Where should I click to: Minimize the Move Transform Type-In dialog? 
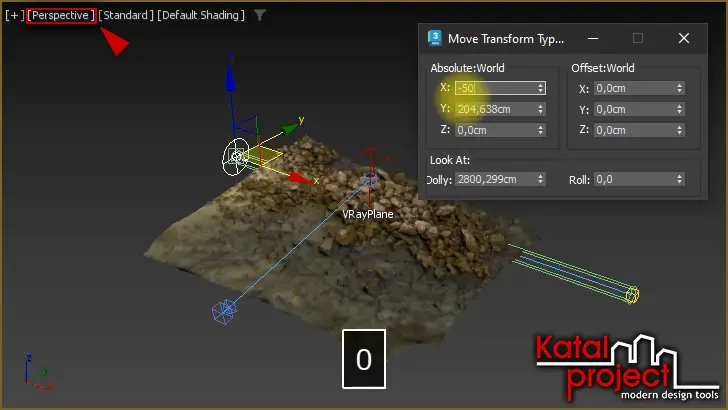coord(593,39)
